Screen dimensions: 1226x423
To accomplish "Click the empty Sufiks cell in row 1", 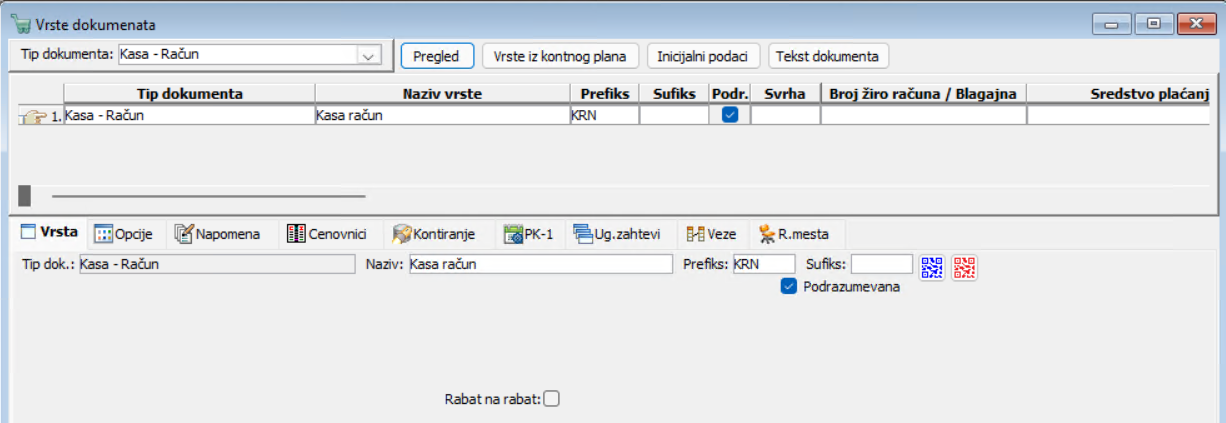I will click(x=674, y=115).
